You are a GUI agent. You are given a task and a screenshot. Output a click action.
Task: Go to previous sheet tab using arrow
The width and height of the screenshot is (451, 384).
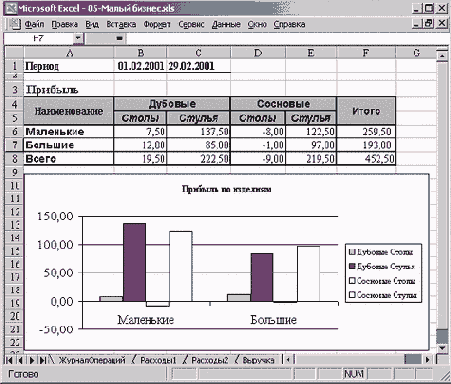pos(21,360)
